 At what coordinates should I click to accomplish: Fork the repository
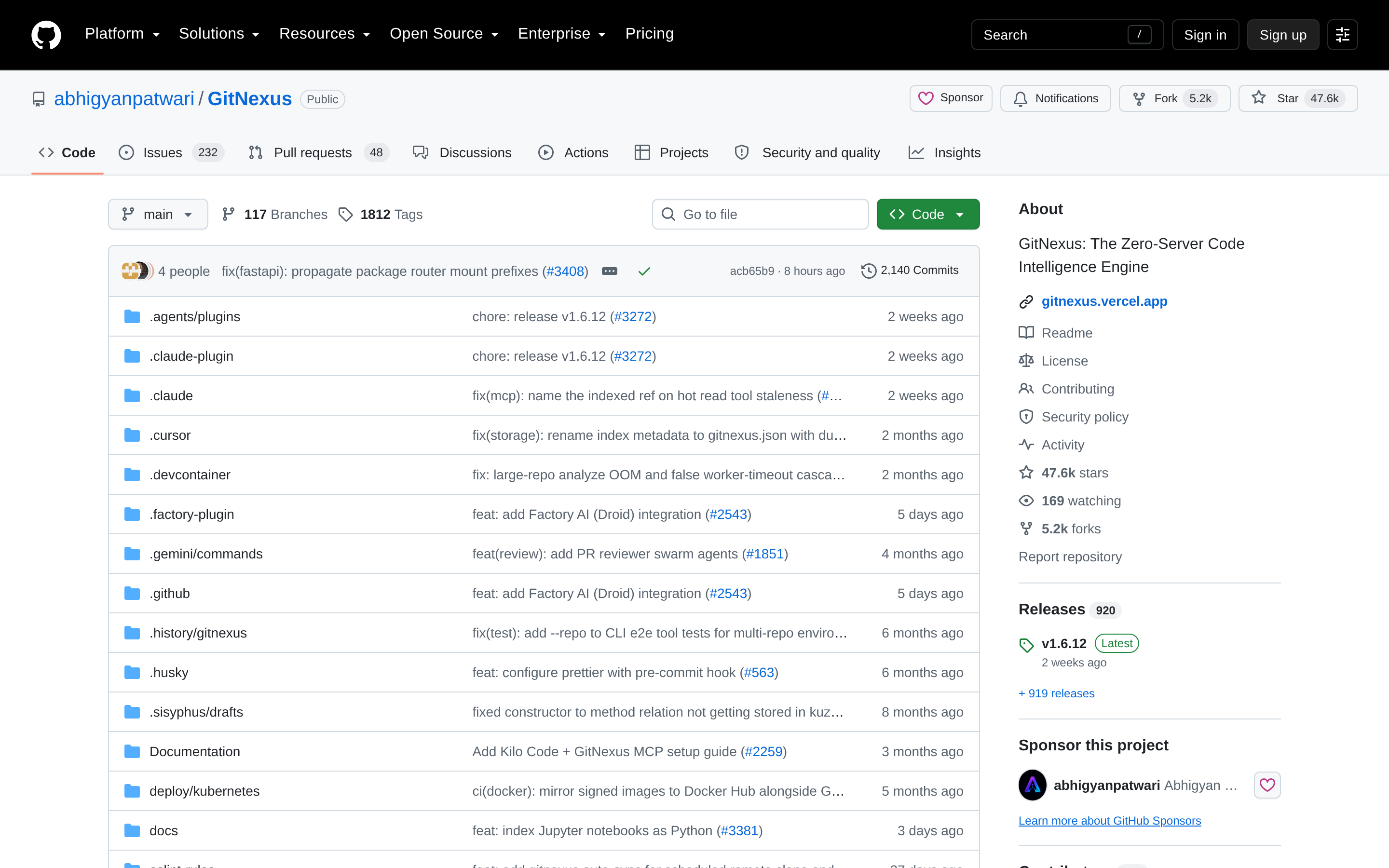point(1174,98)
